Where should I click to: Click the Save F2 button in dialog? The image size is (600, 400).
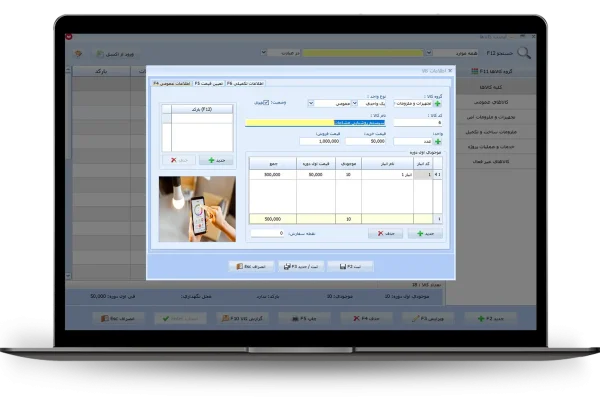[358, 267]
